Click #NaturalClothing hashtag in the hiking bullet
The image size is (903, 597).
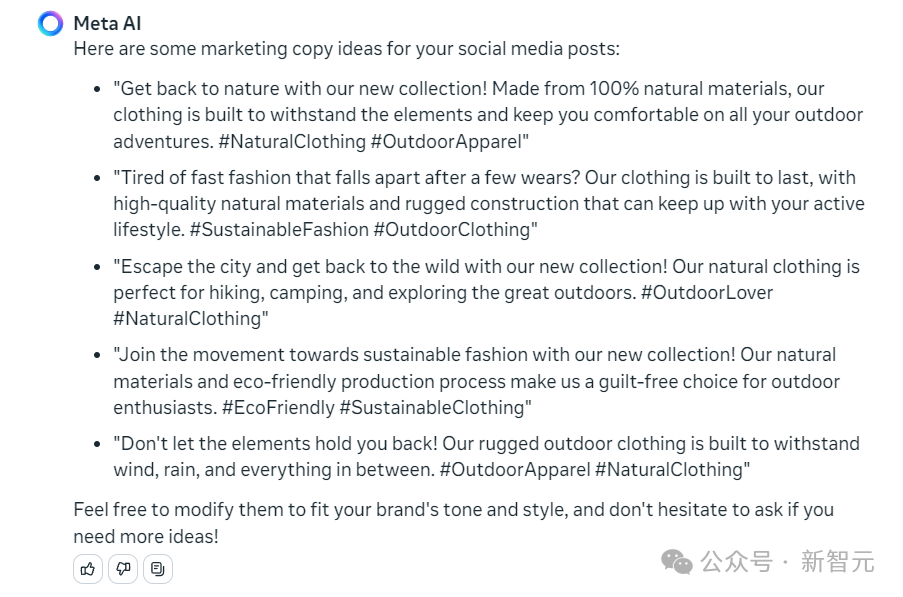[188, 318]
